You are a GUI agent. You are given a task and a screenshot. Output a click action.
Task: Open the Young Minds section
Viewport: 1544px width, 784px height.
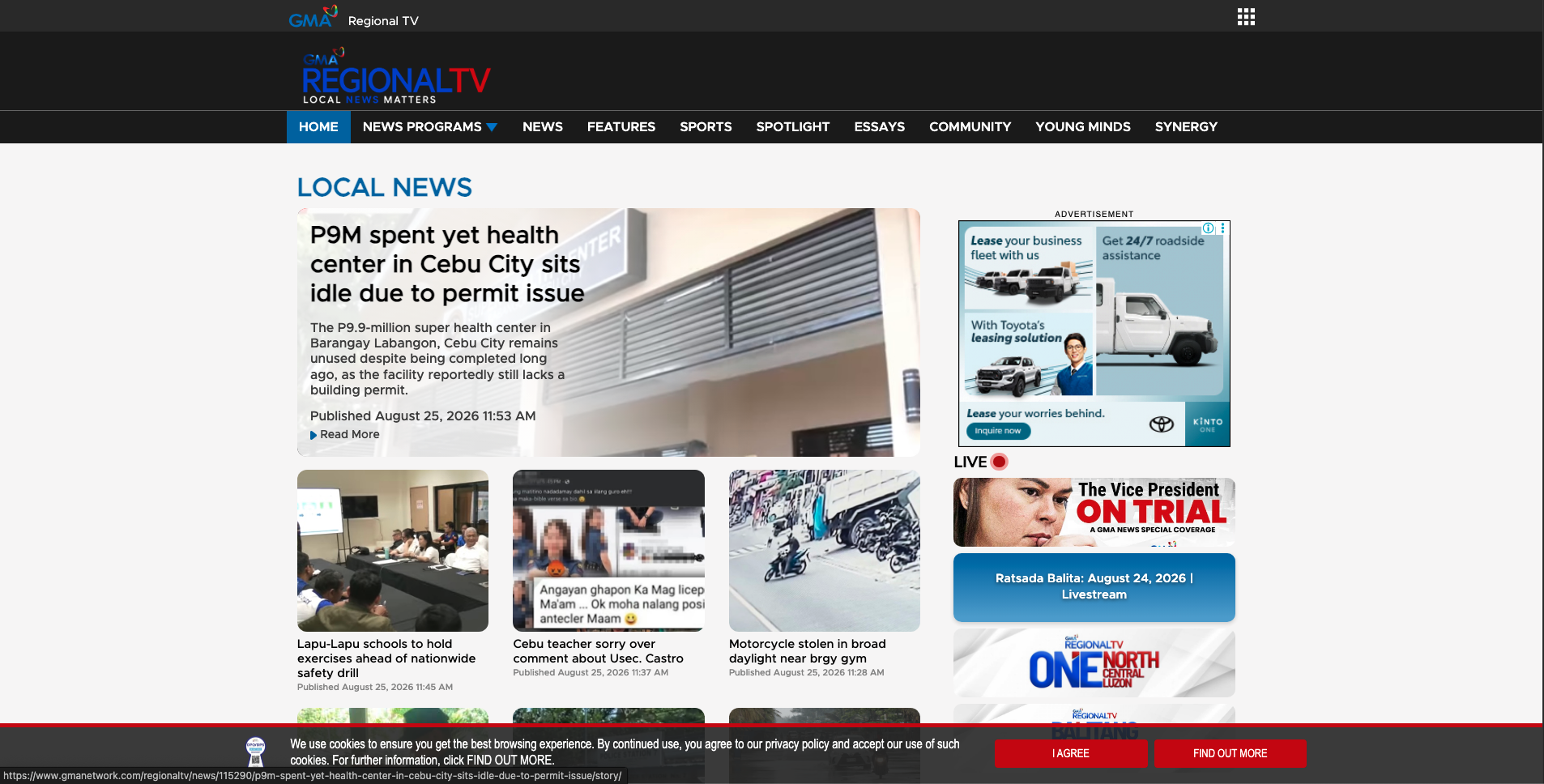1083,127
